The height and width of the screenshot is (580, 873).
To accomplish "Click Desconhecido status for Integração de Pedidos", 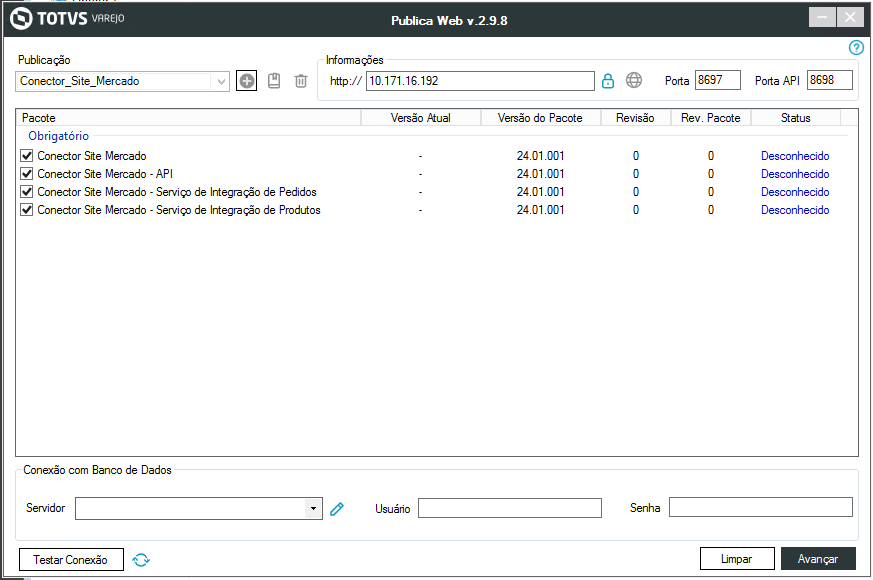I will click(795, 192).
